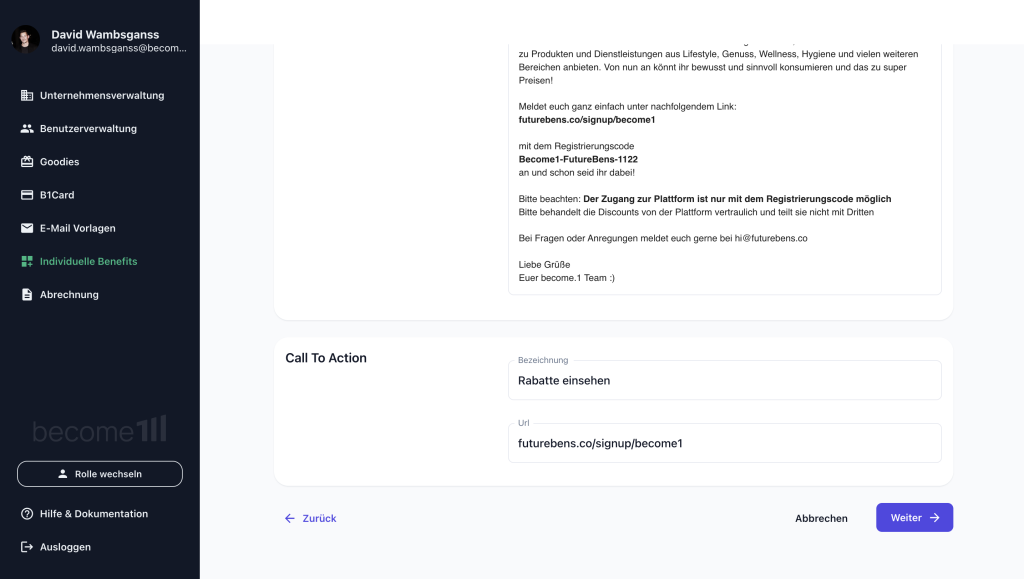Click the Unternehmensverwaltung building icon
Viewport: 1024px width, 579px height.
point(27,95)
